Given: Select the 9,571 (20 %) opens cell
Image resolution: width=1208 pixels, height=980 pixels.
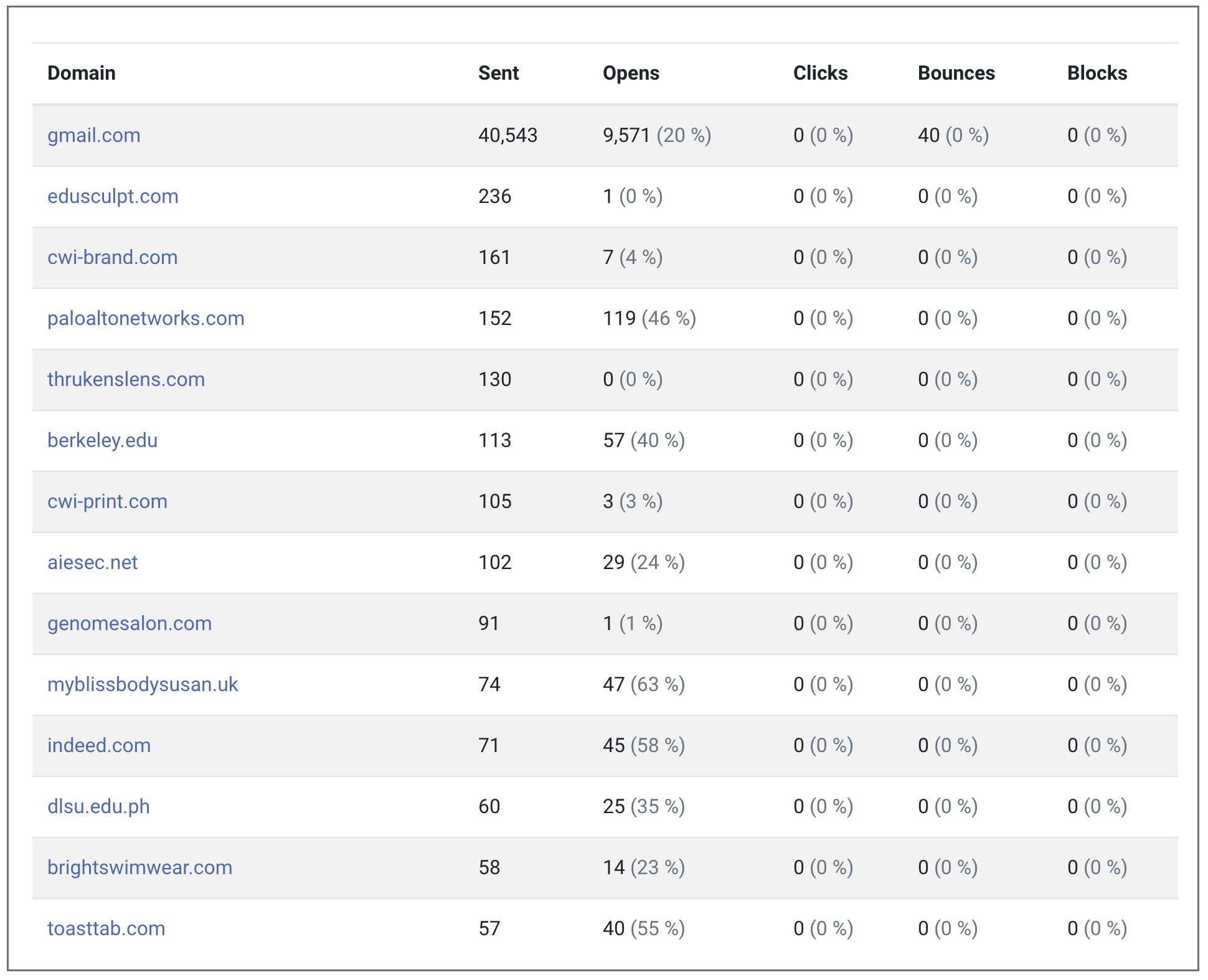Looking at the screenshot, I should [x=657, y=135].
